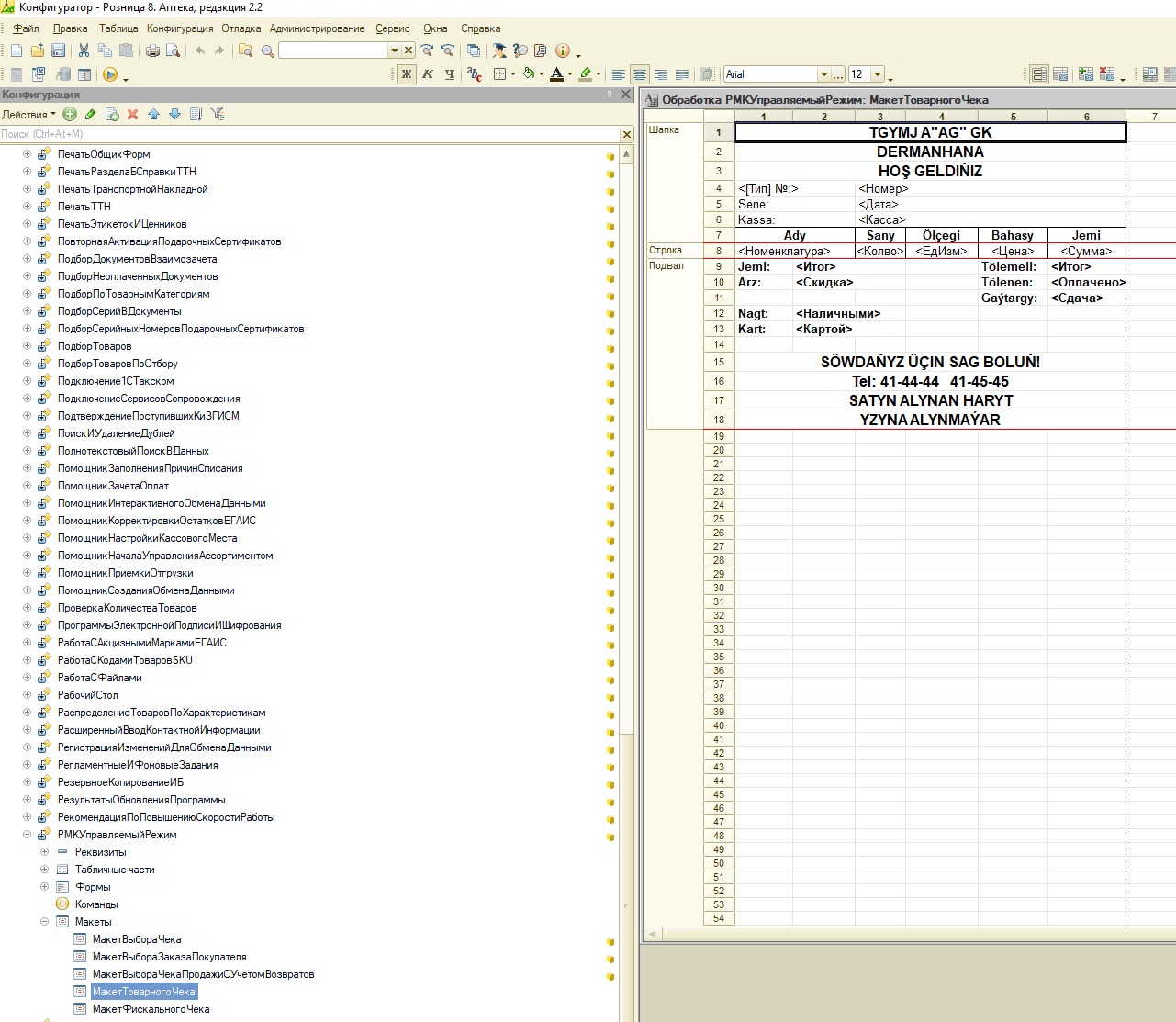Click the filter funnel icon in Configuration panel
Image resolution: width=1176 pixels, height=1022 pixels.
tap(218, 114)
